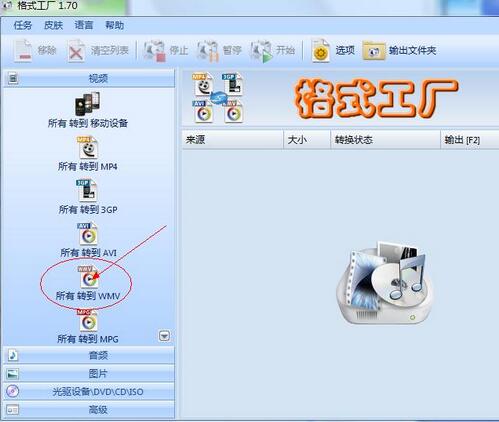Click the video list scroll-down arrow
The width and height of the screenshot is (499, 422).
click(164, 336)
